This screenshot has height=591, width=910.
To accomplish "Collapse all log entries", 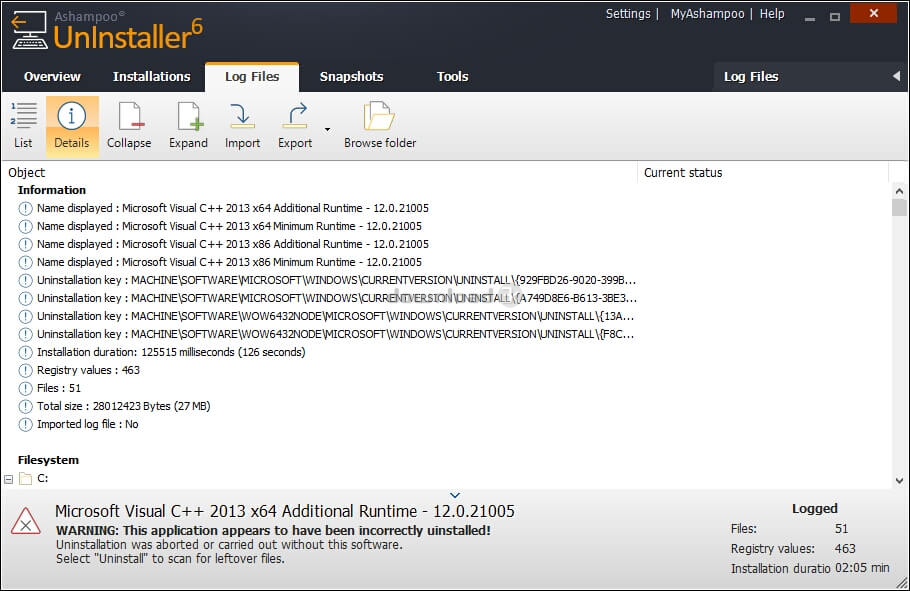I will point(129,125).
